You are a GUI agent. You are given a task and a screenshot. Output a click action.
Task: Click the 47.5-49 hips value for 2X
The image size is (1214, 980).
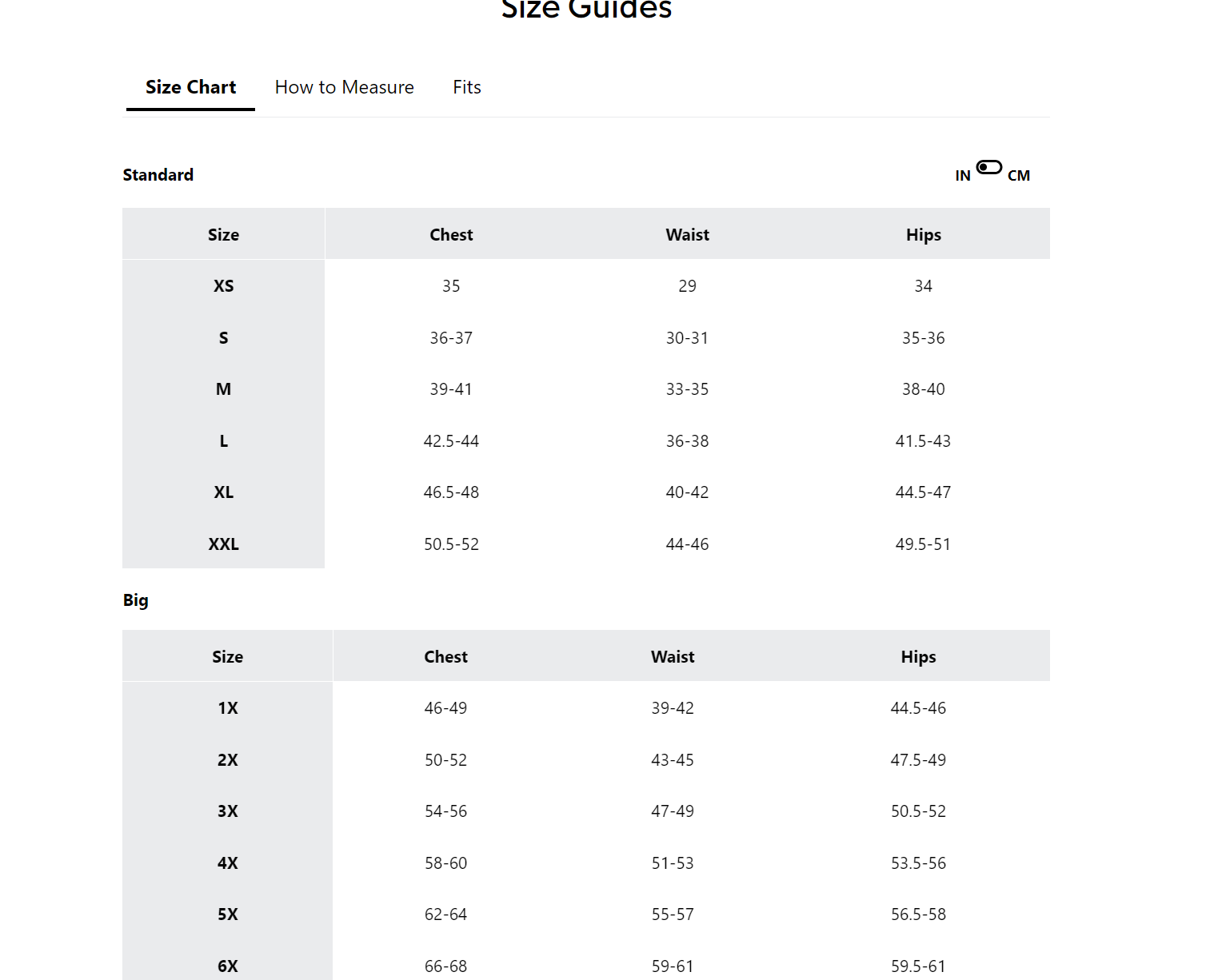click(918, 760)
